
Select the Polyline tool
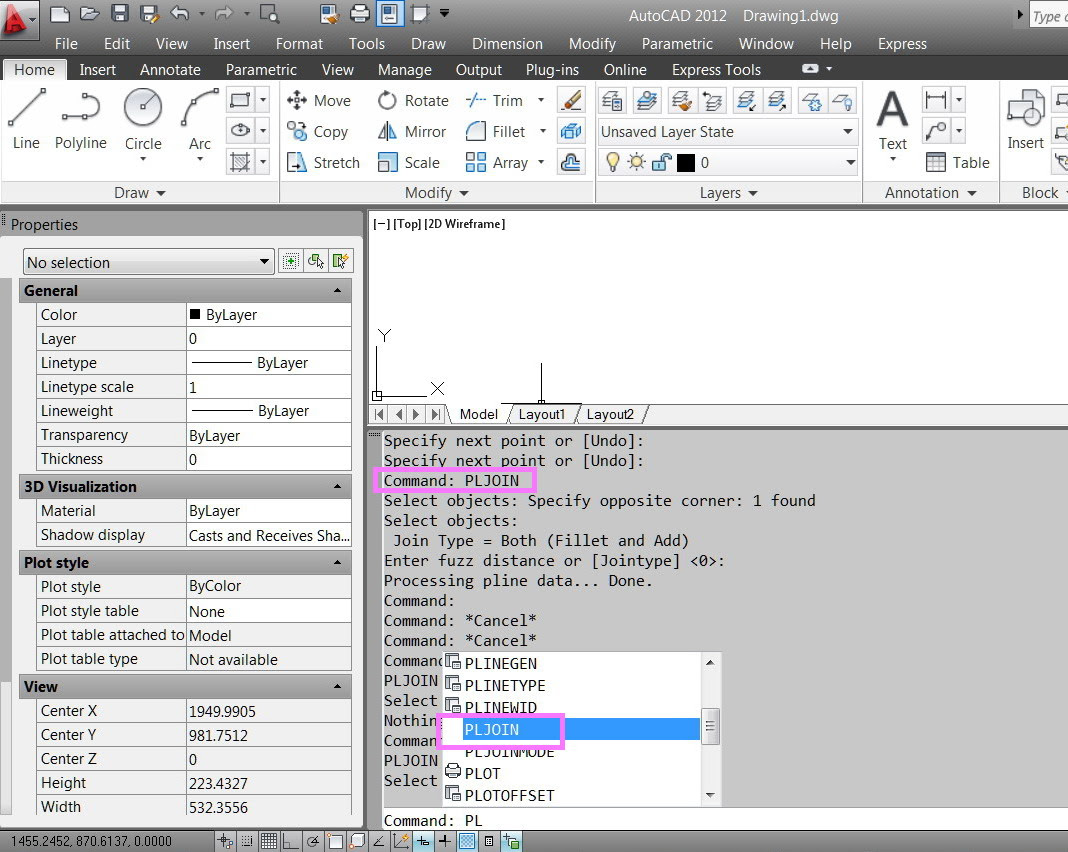tap(80, 118)
